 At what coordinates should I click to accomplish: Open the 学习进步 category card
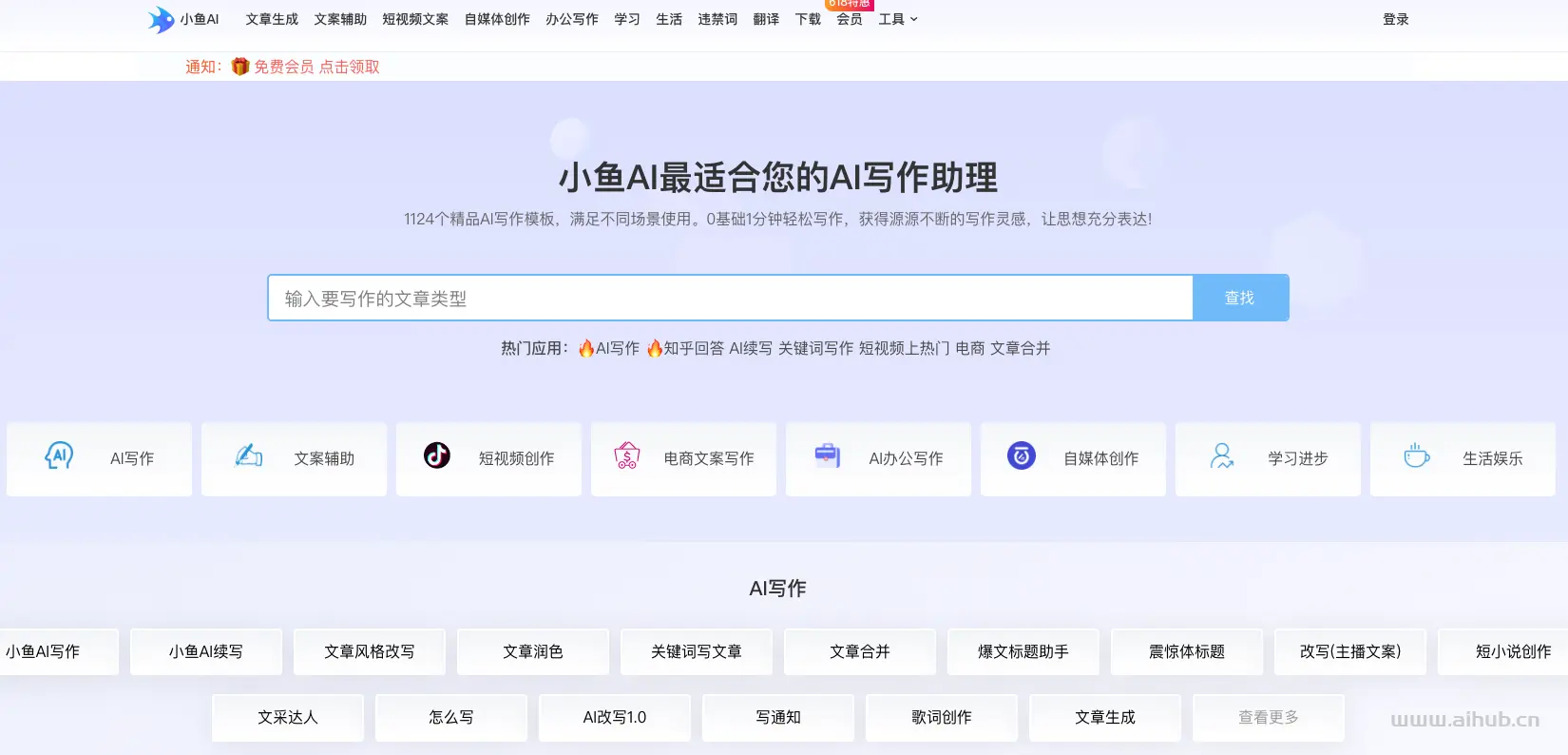tap(1268, 458)
